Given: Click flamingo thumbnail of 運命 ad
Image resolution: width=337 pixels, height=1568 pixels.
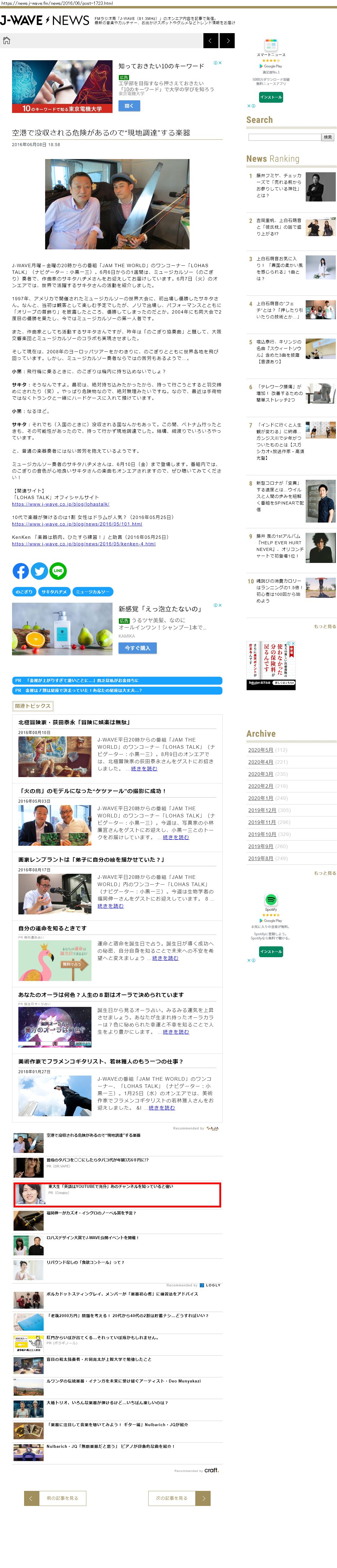Looking at the screenshot, I should [x=55, y=960].
